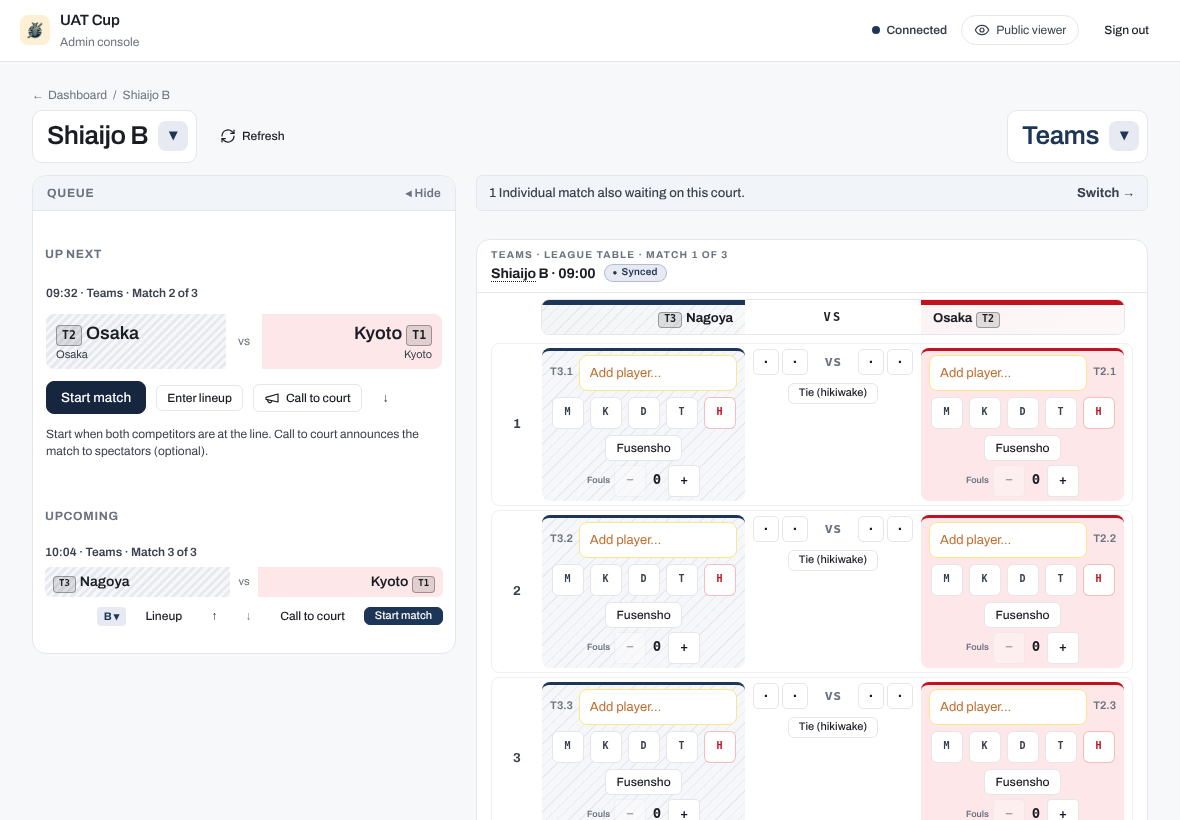Click the UAT Cup logo icon

(x=35, y=30)
